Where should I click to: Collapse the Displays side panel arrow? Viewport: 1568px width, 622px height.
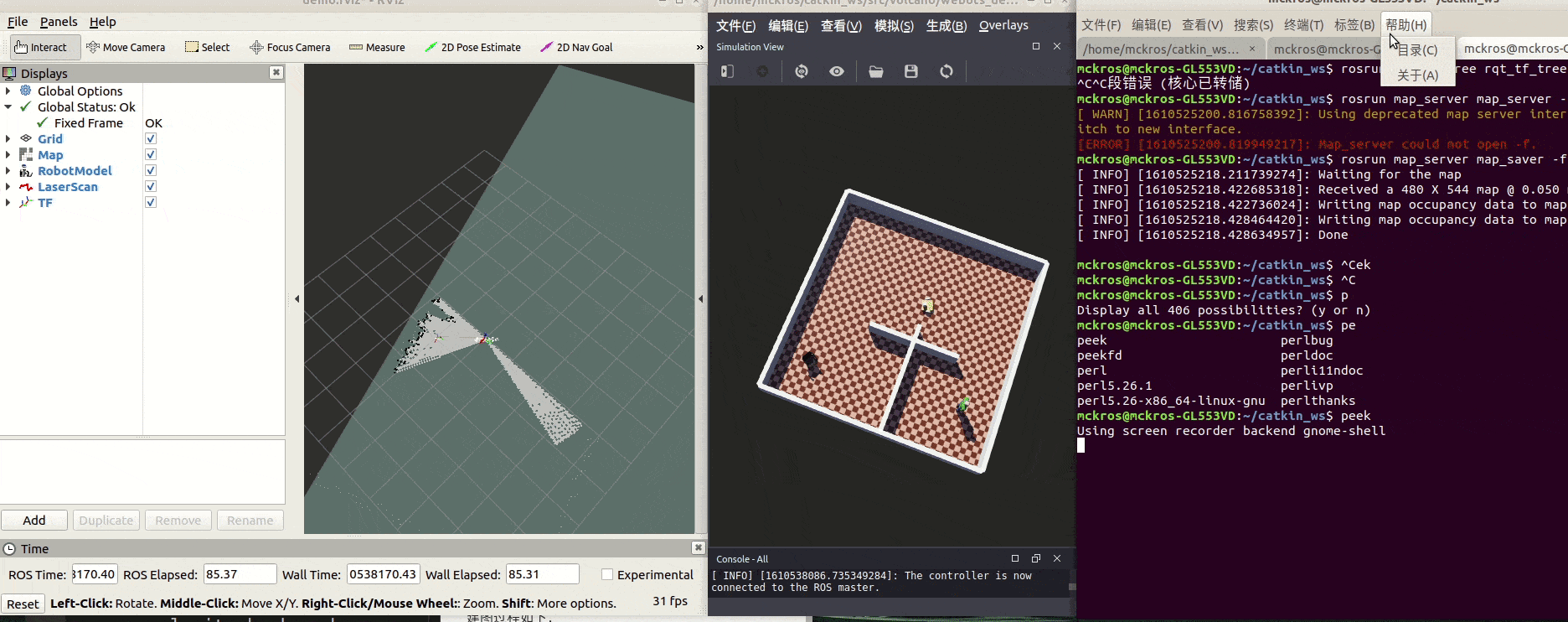[x=297, y=298]
